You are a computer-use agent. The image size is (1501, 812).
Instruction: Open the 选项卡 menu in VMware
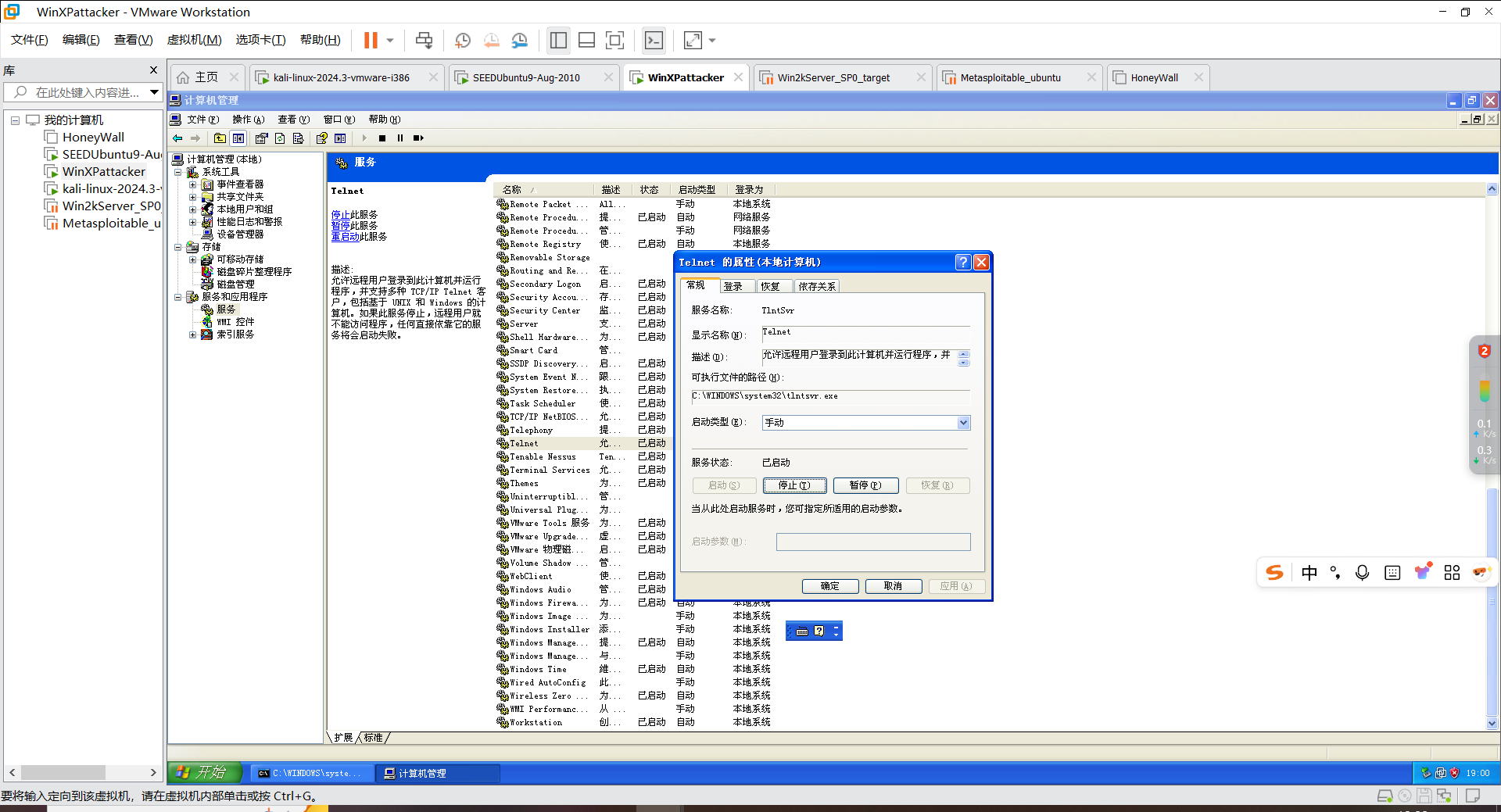pos(260,40)
